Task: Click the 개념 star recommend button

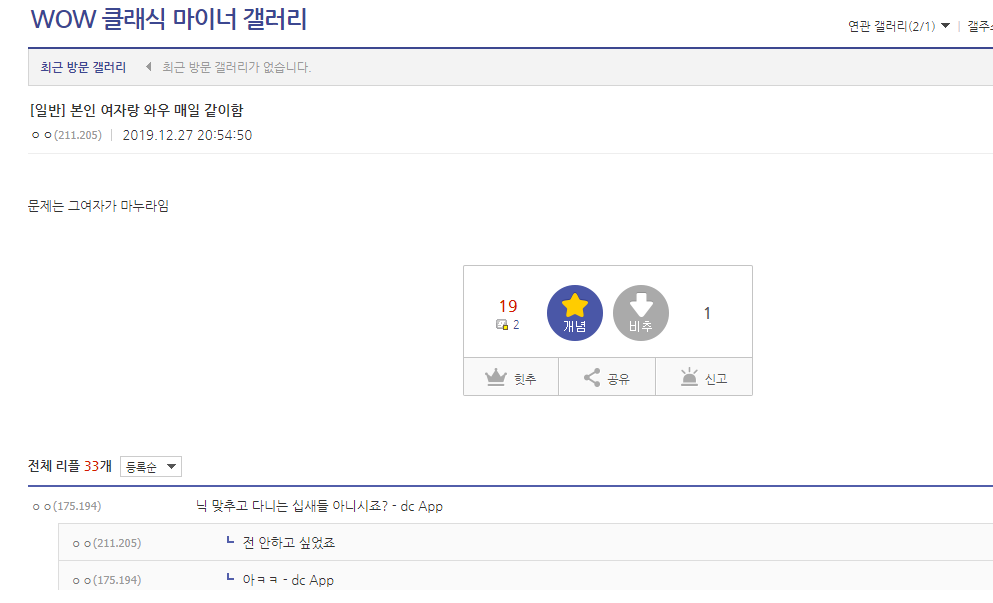Action: coord(574,313)
